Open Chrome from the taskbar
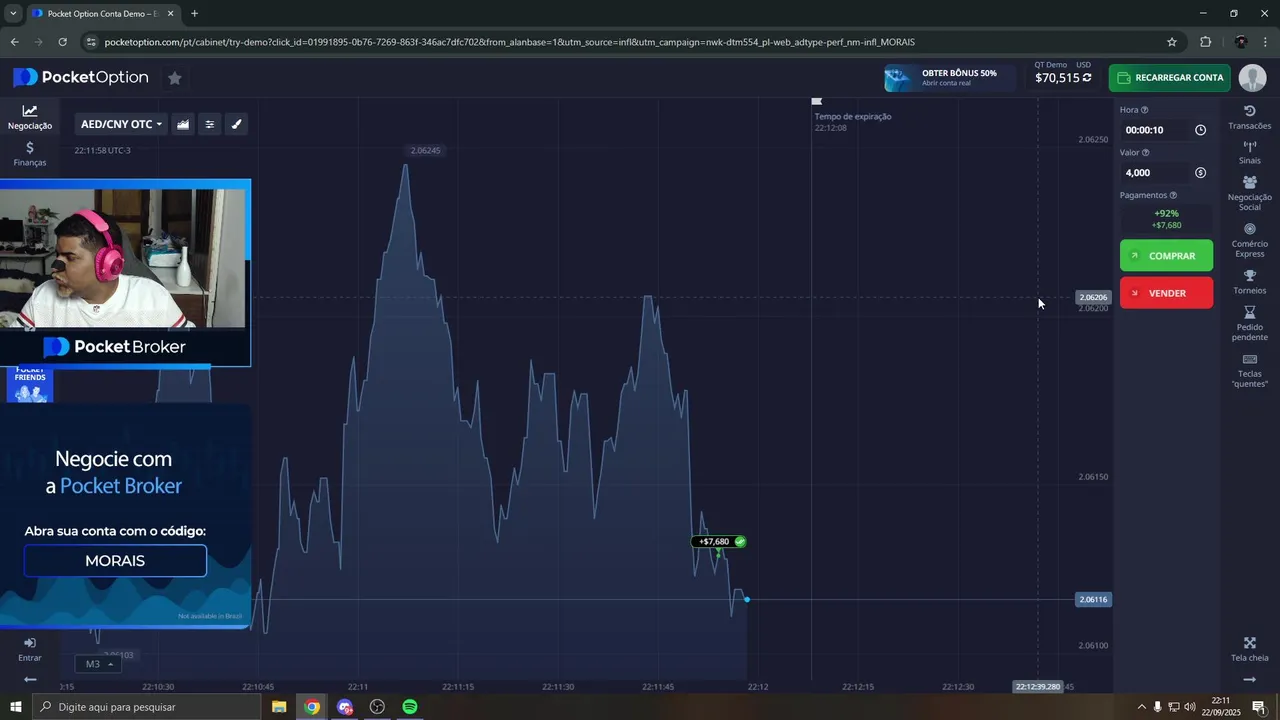 click(312, 707)
